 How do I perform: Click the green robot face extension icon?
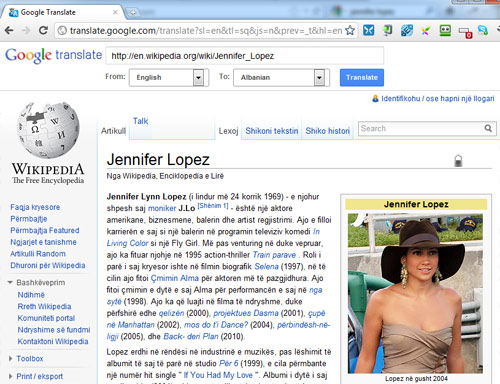click(445, 31)
